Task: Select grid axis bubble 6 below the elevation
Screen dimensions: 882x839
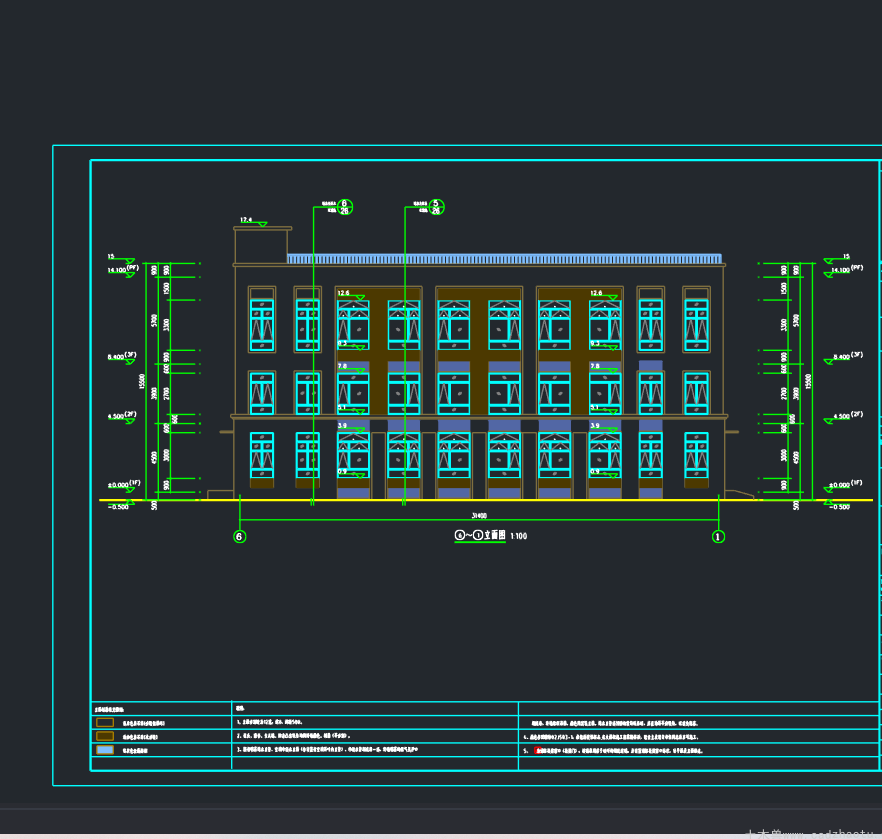Action: click(x=239, y=536)
